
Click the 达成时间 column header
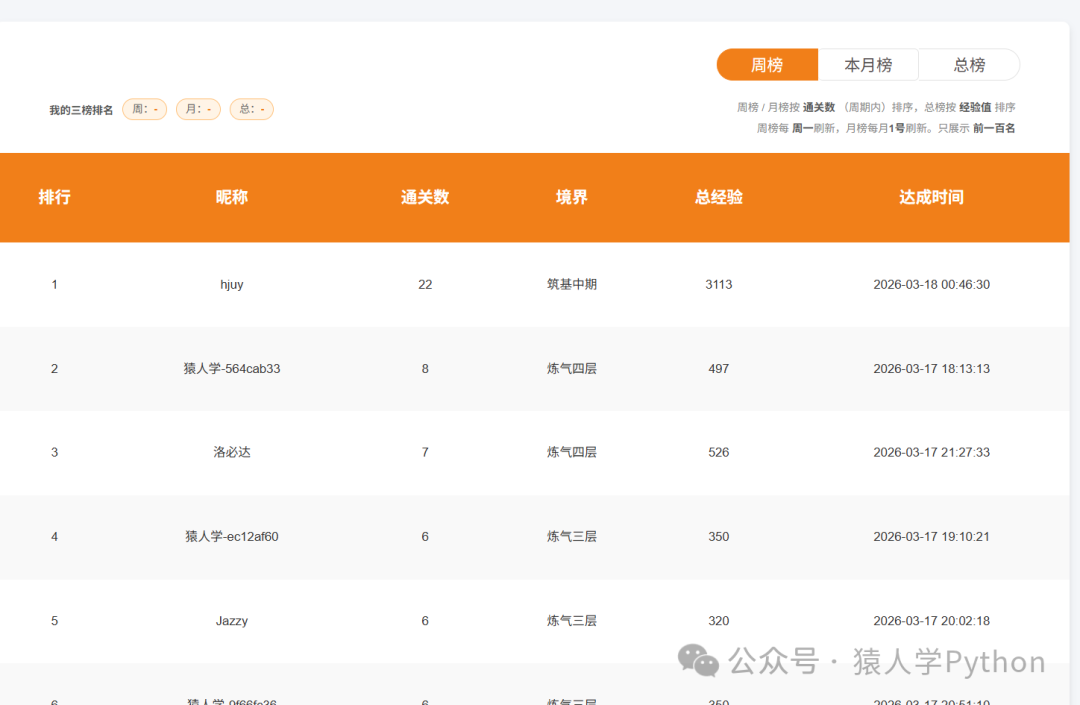931,198
